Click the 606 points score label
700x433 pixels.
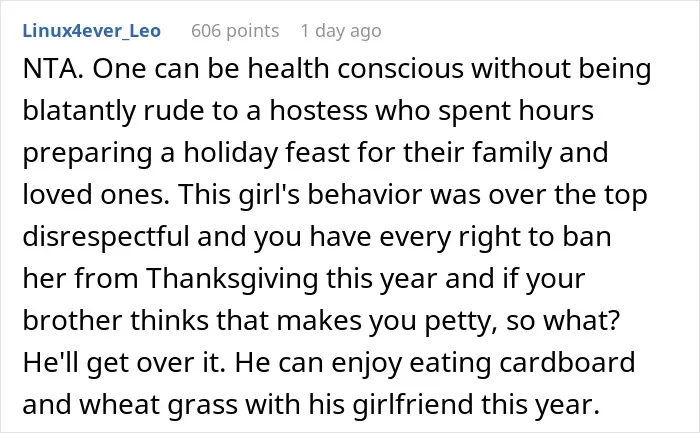tap(235, 31)
